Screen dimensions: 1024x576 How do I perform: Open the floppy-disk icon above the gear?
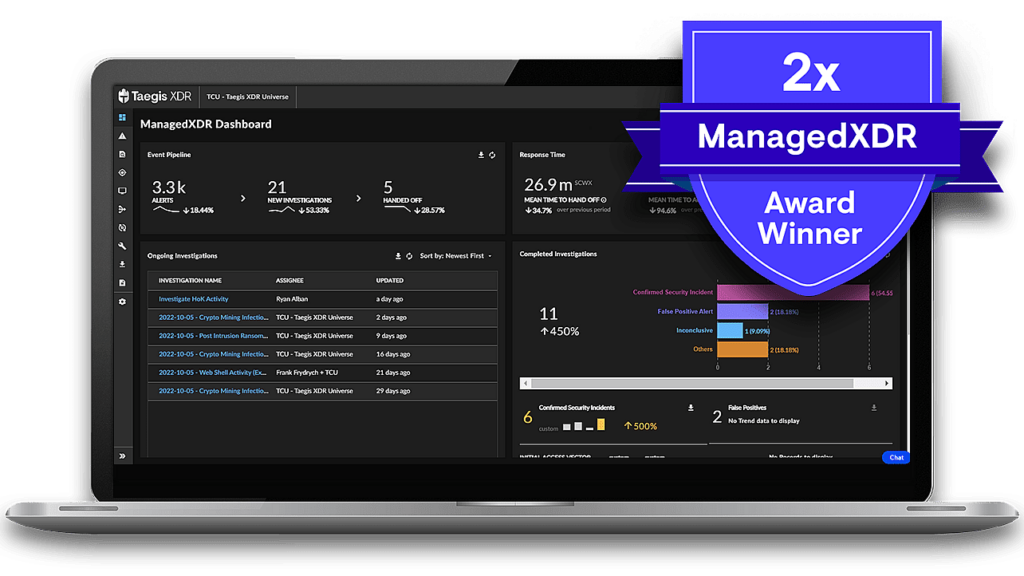coord(122,283)
